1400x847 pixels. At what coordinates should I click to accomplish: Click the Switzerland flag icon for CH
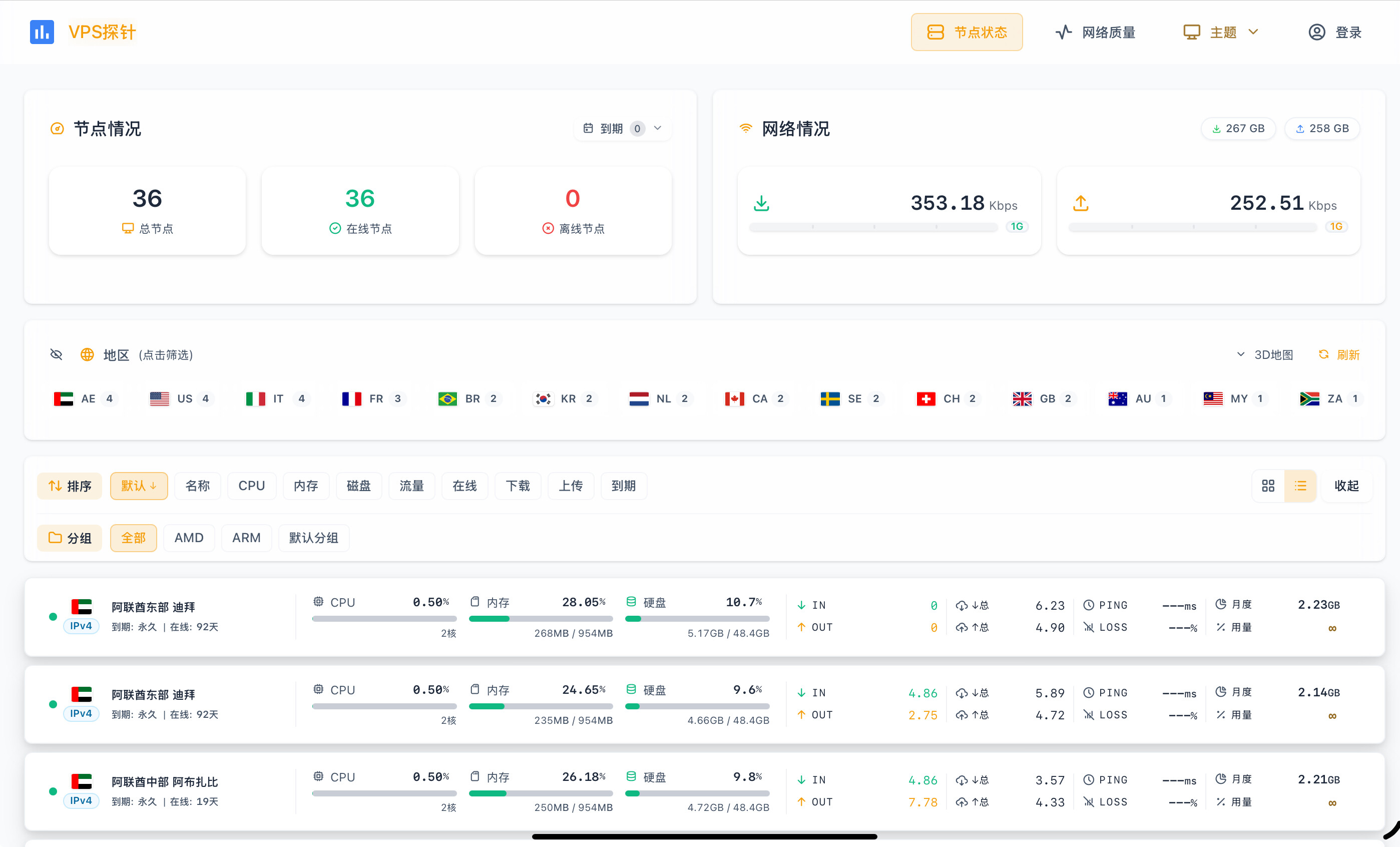pyautogui.click(x=926, y=399)
